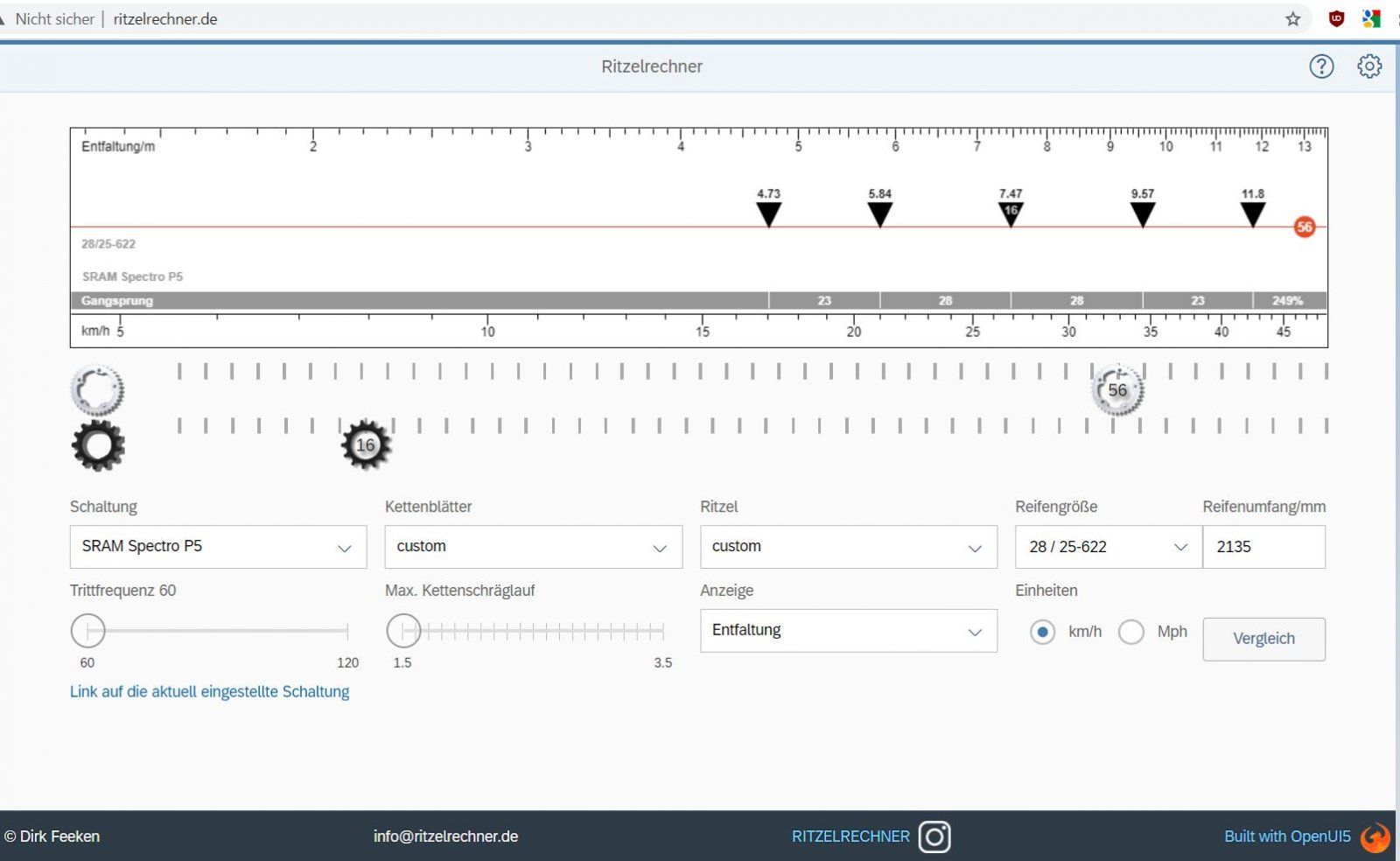Open the Instagram icon in footer

click(x=934, y=836)
